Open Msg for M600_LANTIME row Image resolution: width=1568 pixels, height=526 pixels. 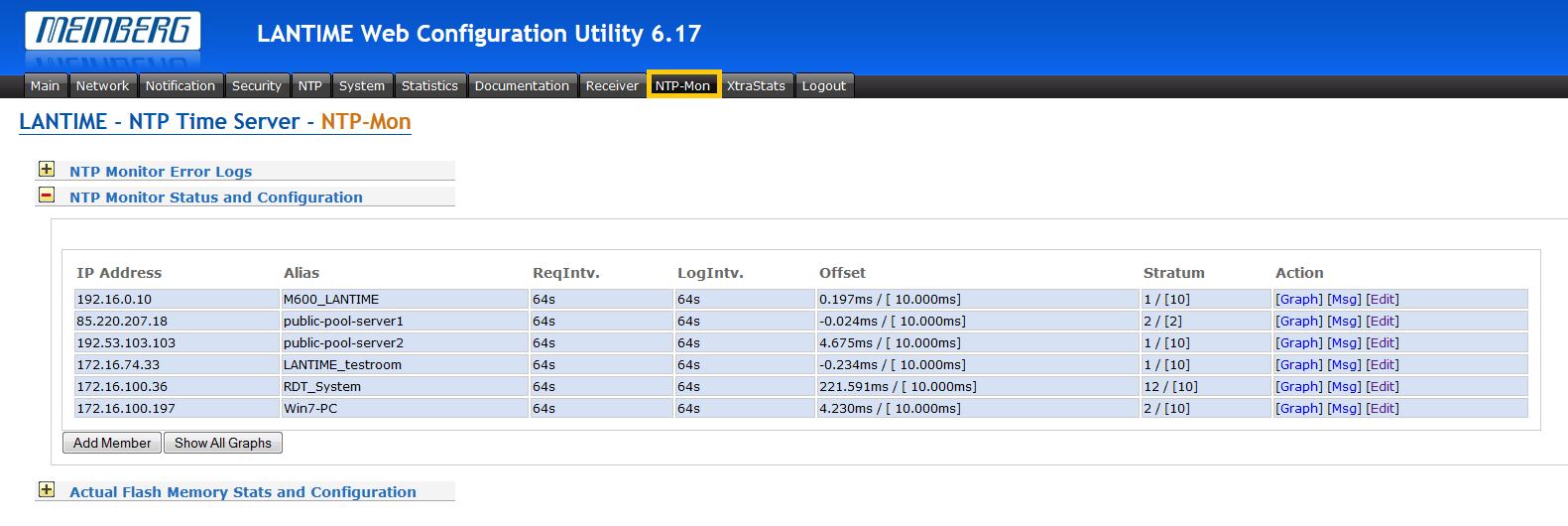pos(1345,299)
